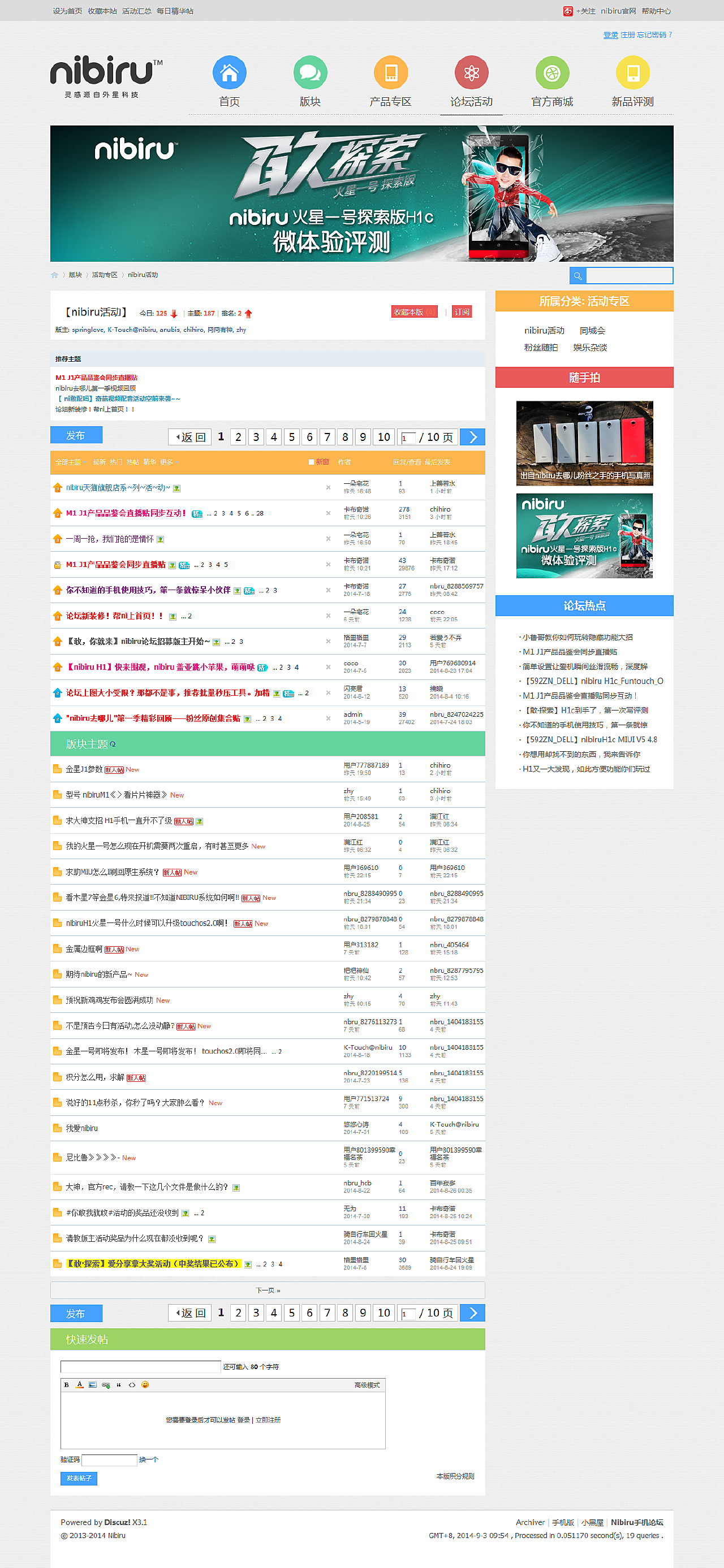Open moderator springlove's profile link
This screenshot has height=1568, width=724.
[88, 330]
